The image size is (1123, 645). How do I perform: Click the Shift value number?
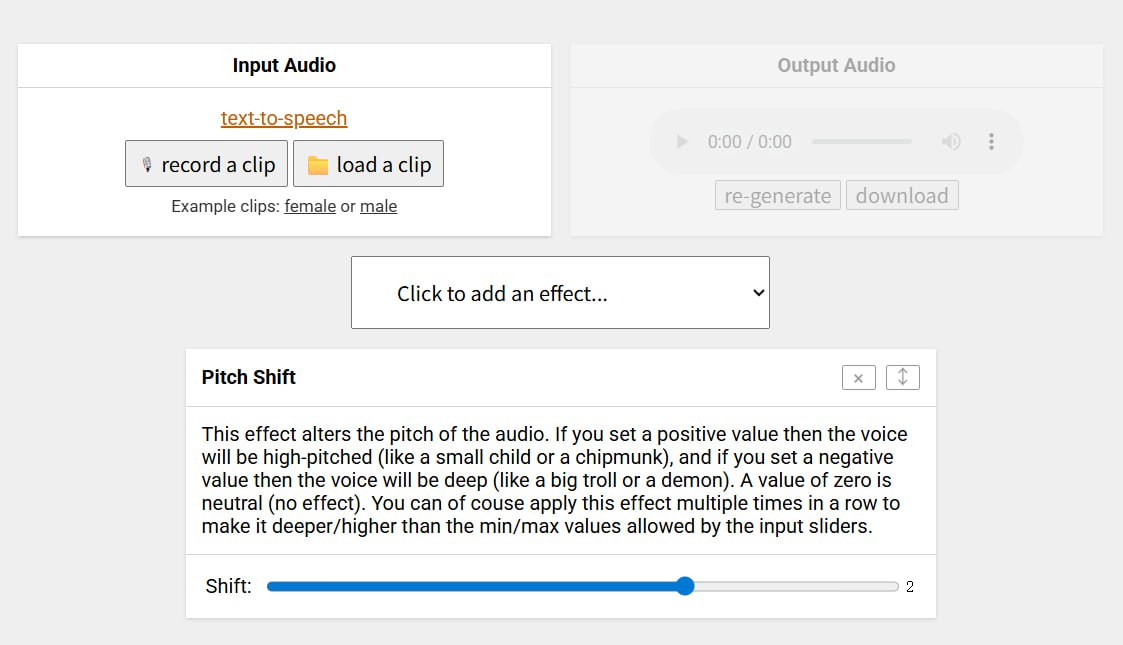910,587
